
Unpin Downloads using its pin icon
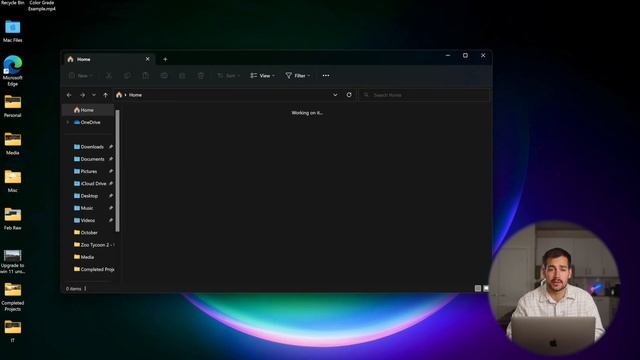111,147
